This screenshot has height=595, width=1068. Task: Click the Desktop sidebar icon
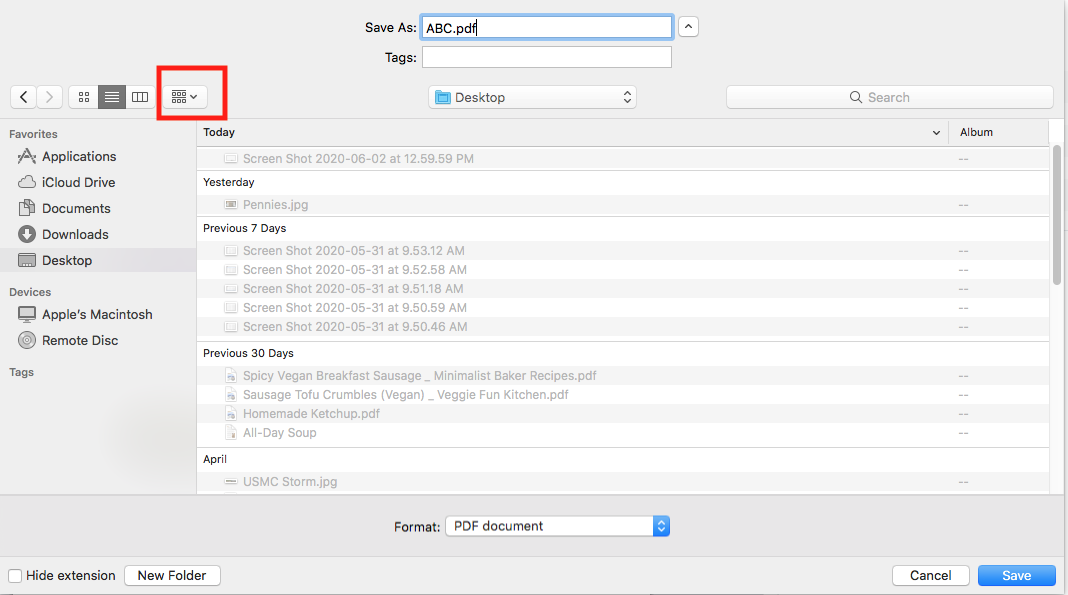point(27,260)
